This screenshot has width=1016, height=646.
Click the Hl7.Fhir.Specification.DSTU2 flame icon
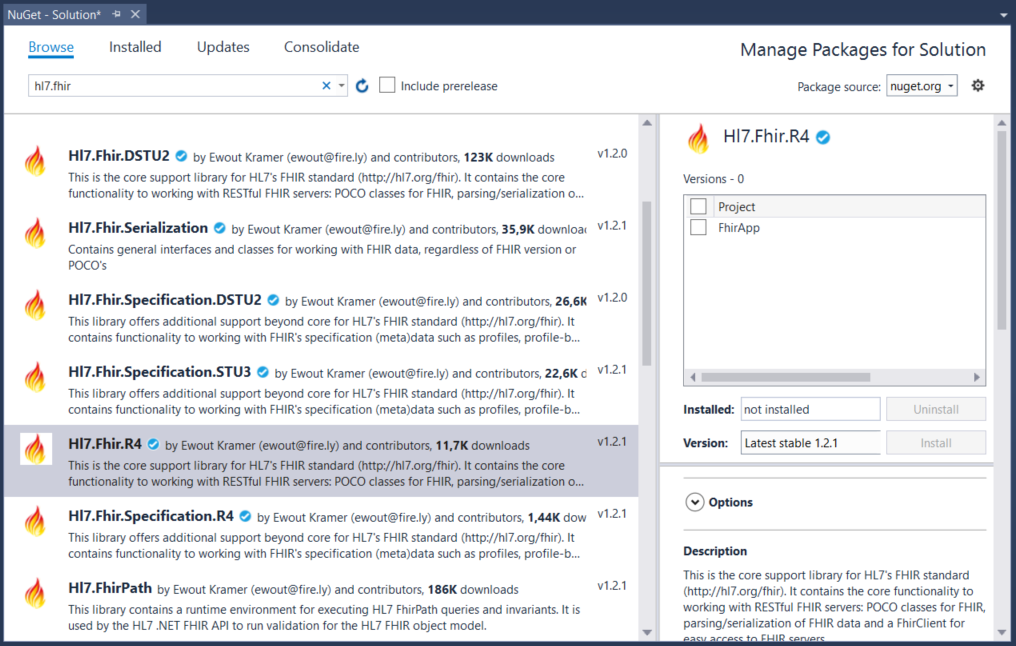(x=36, y=305)
